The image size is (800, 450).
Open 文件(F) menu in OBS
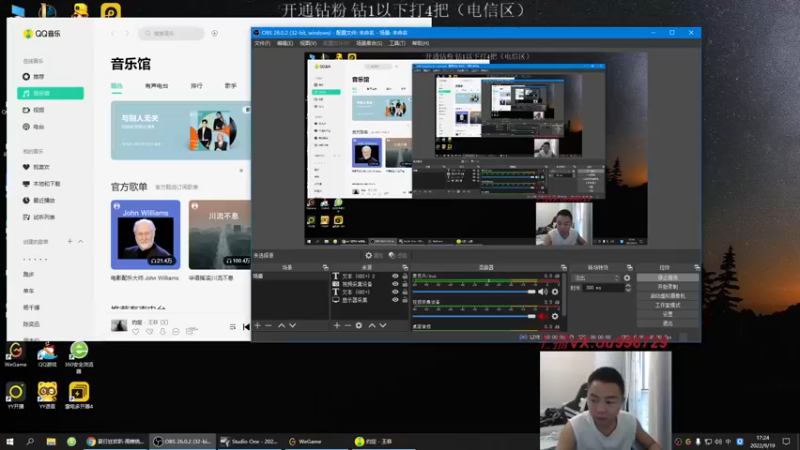tap(262, 43)
